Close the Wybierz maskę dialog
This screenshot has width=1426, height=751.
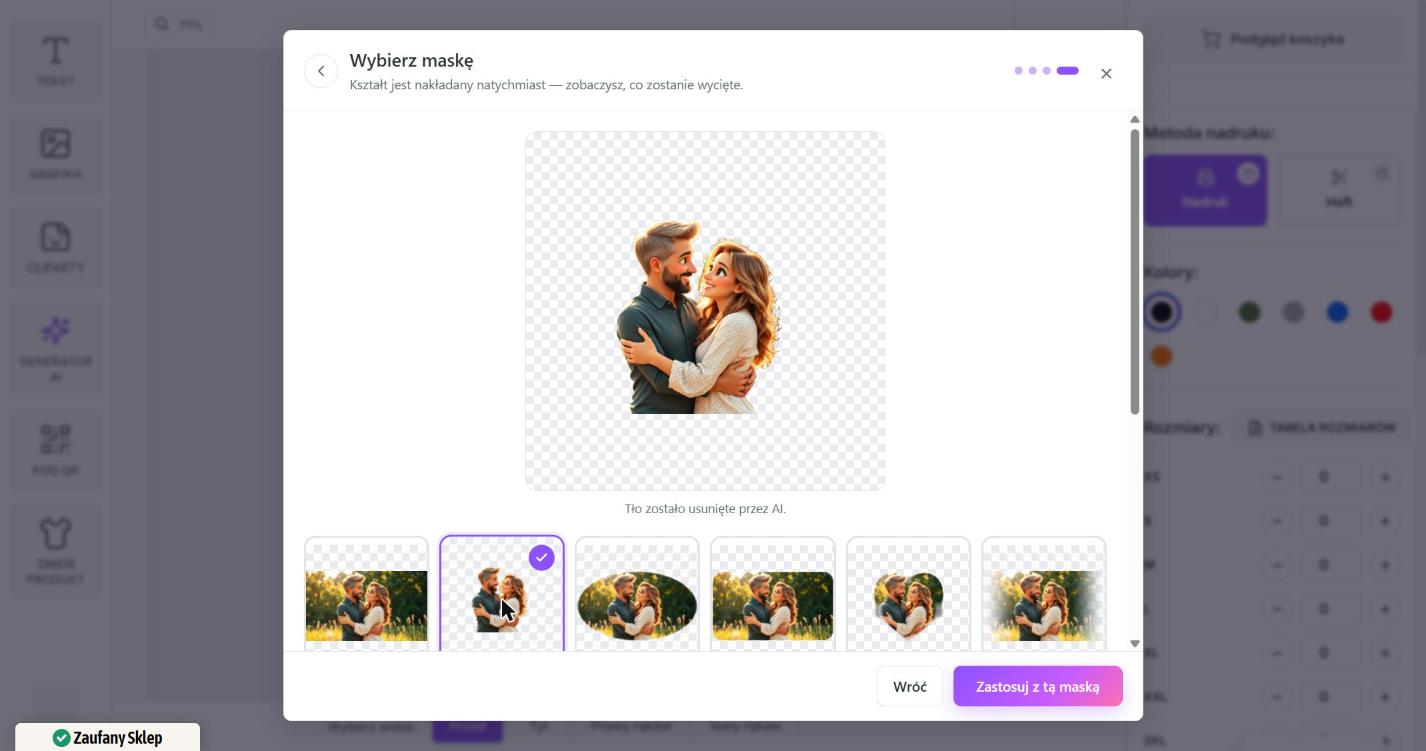point(1106,73)
